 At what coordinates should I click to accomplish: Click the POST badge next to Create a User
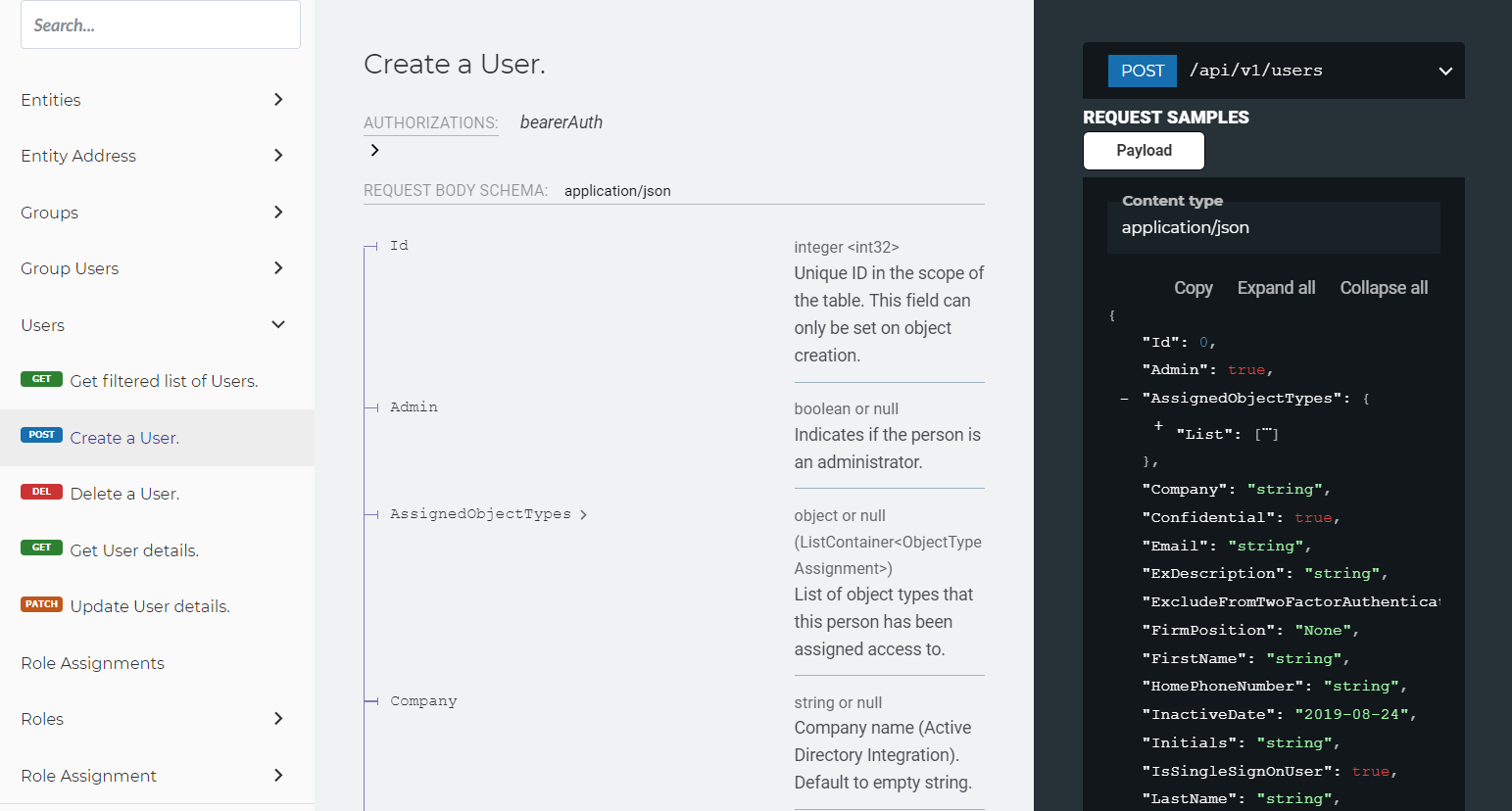tap(41, 434)
